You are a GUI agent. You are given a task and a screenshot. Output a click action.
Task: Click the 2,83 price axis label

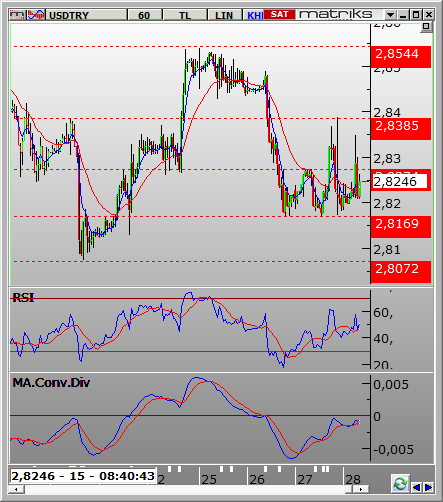click(x=387, y=159)
